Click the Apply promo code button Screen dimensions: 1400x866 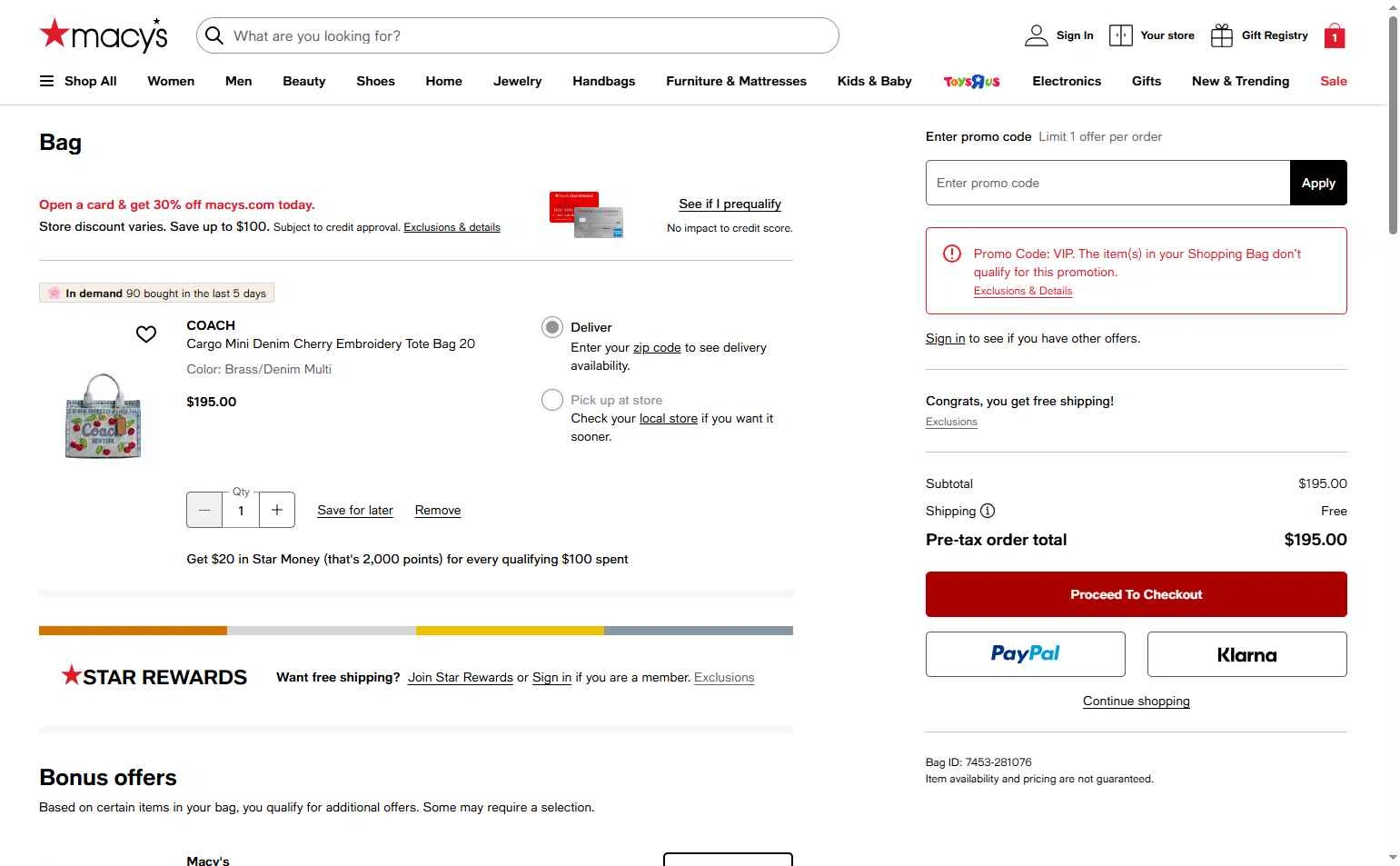[x=1318, y=183]
